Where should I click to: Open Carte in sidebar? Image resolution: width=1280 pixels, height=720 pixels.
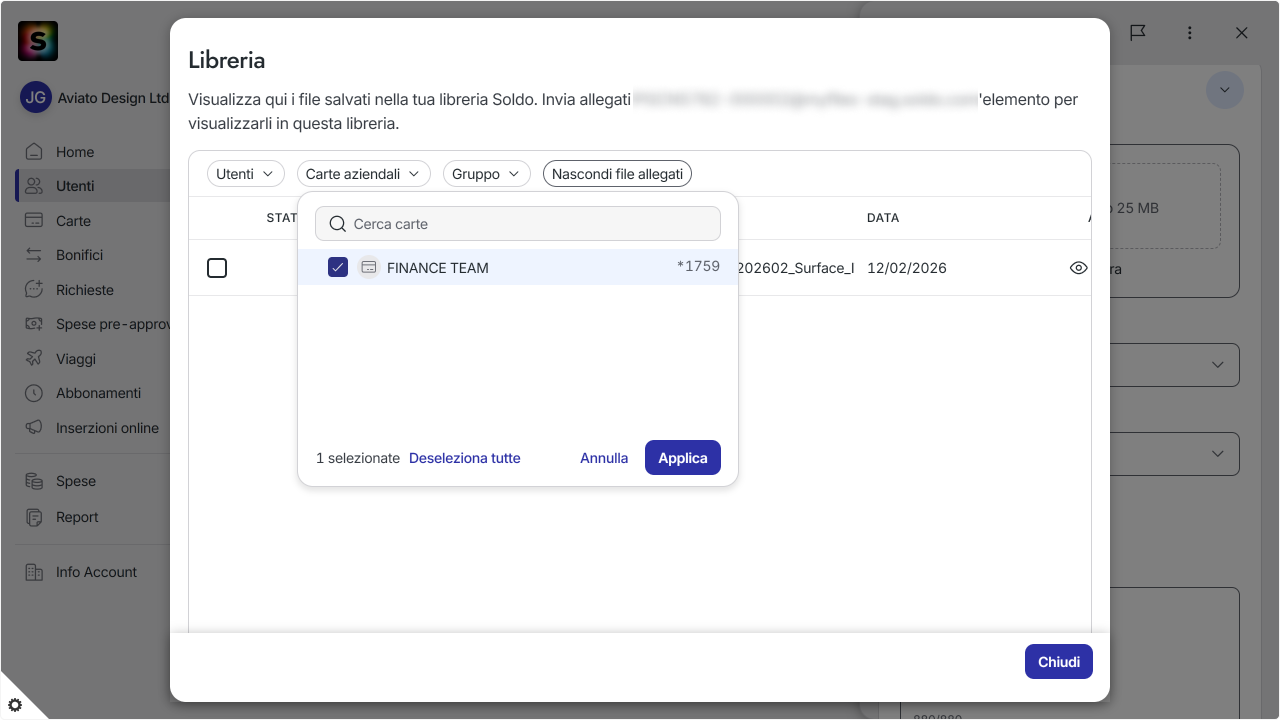(x=73, y=221)
